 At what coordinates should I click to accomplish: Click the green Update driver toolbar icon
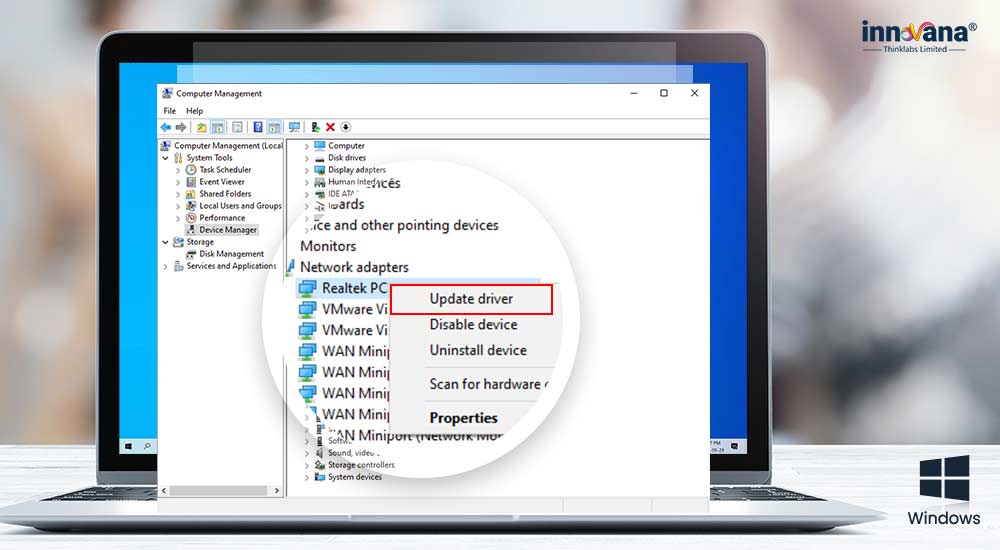315,128
